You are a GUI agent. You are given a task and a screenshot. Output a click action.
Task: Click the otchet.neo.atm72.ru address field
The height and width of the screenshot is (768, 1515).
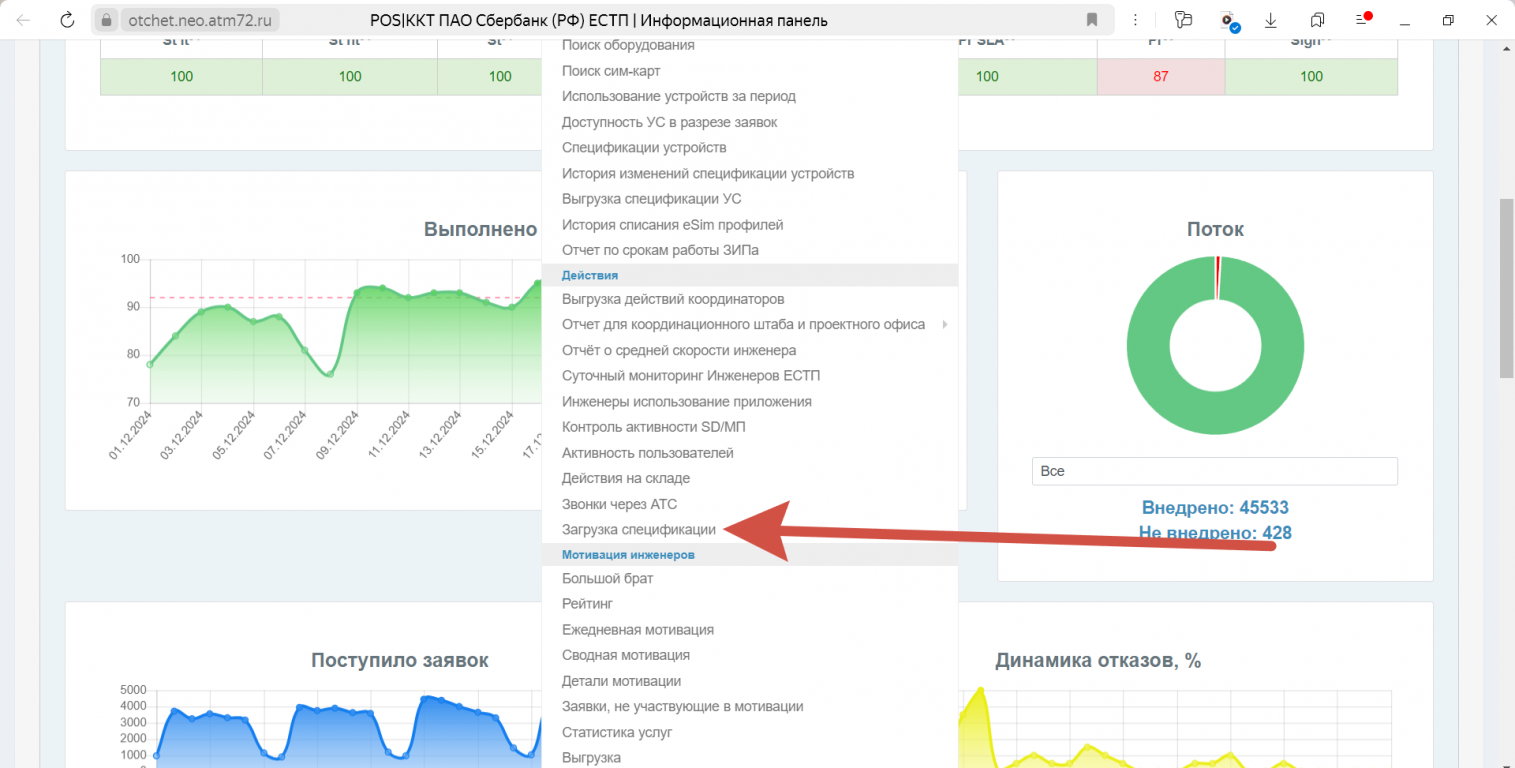[200, 20]
